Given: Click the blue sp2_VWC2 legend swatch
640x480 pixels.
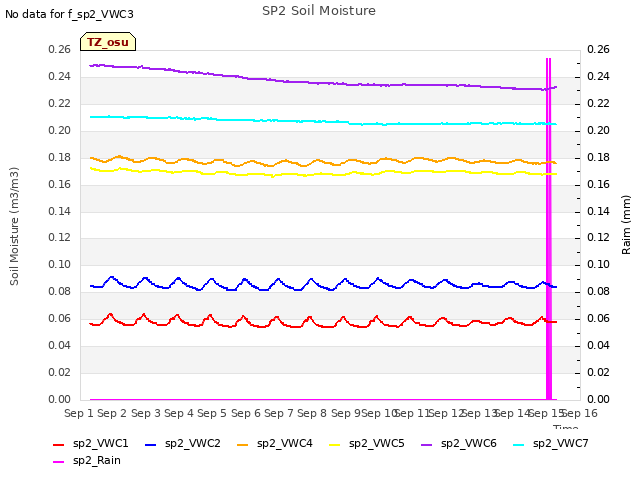Looking at the screenshot, I should tap(151, 445).
